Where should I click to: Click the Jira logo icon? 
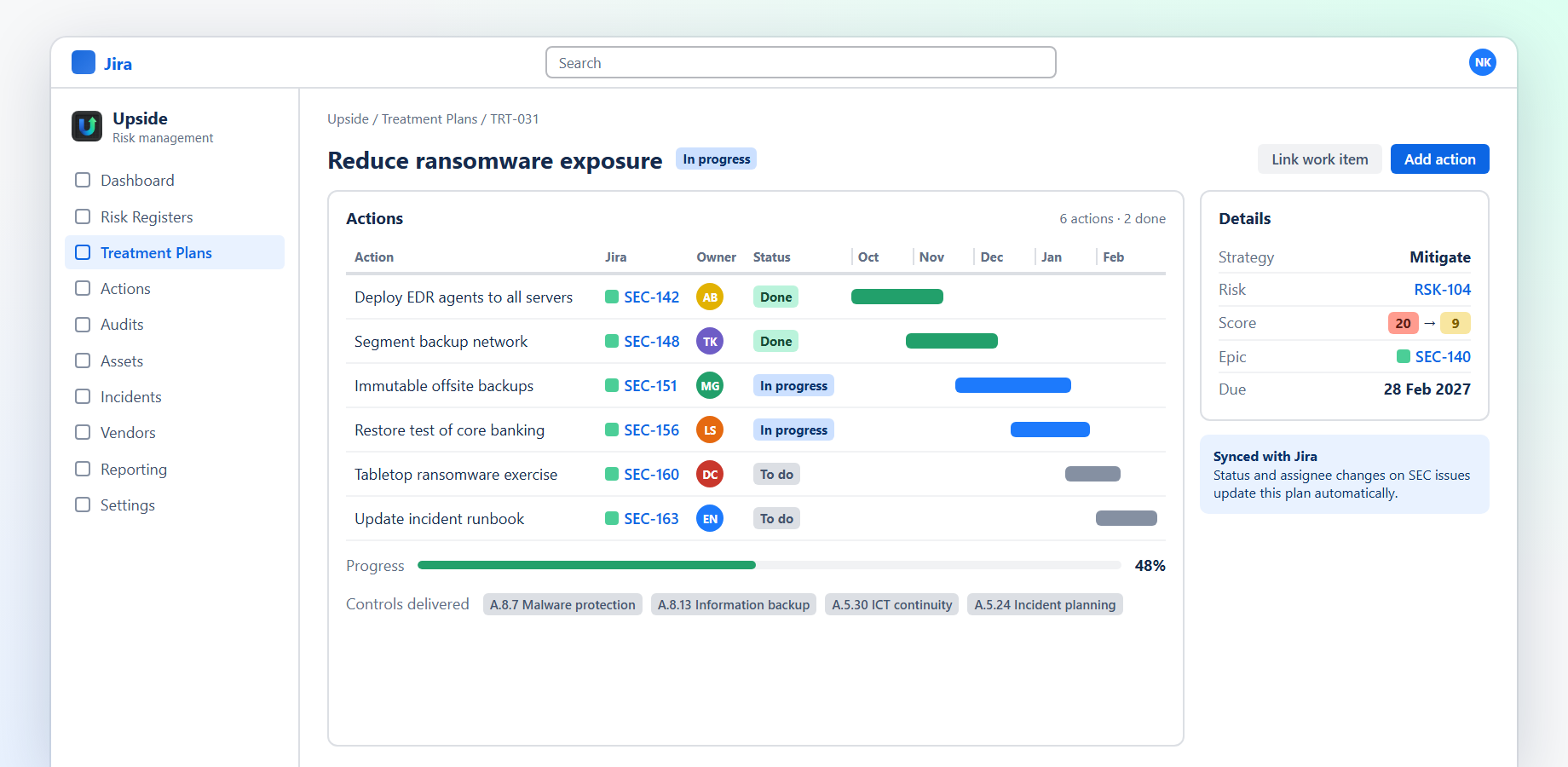click(x=84, y=62)
